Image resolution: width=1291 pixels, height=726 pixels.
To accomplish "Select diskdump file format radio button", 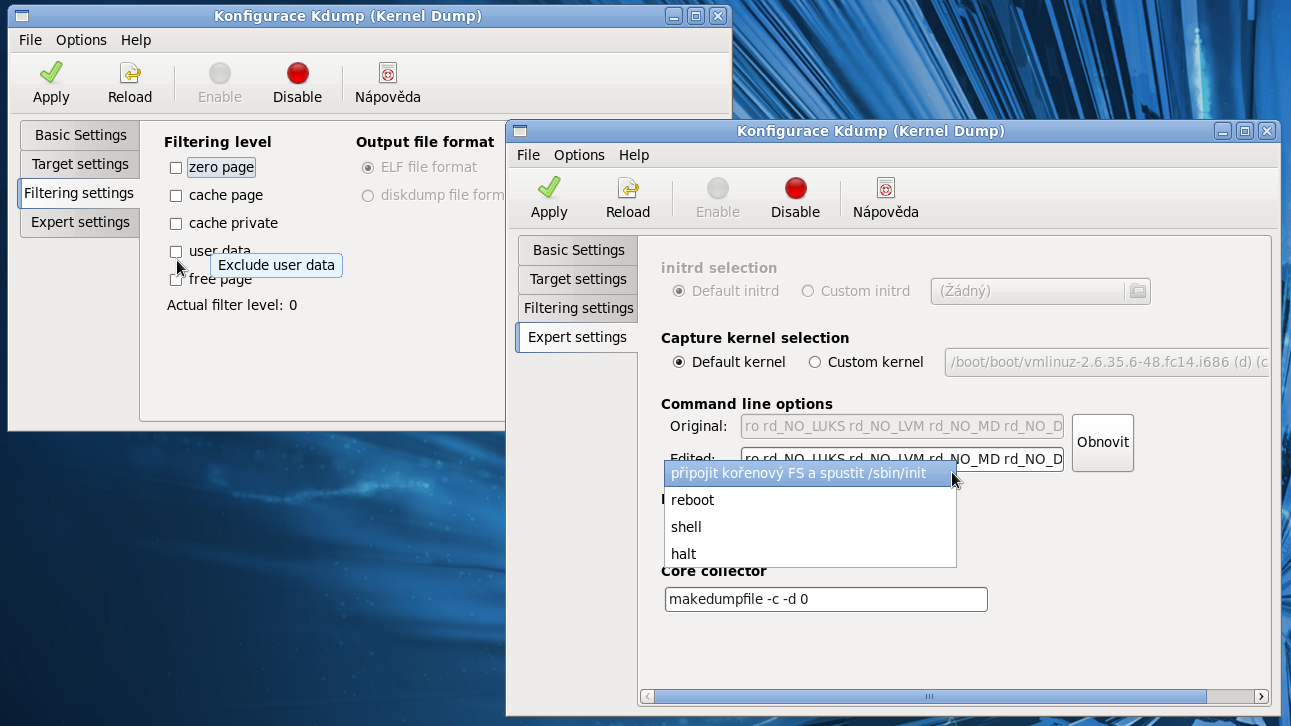I will [368, 196].
